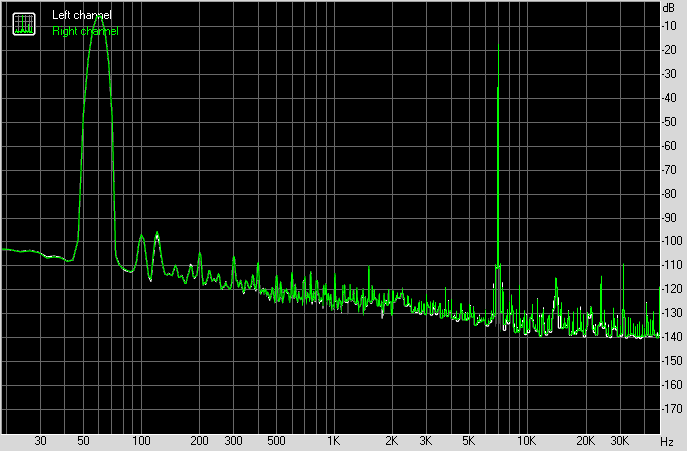
Task: Click the Hz unit label on the frequency axis
Action: click(667, 441)
